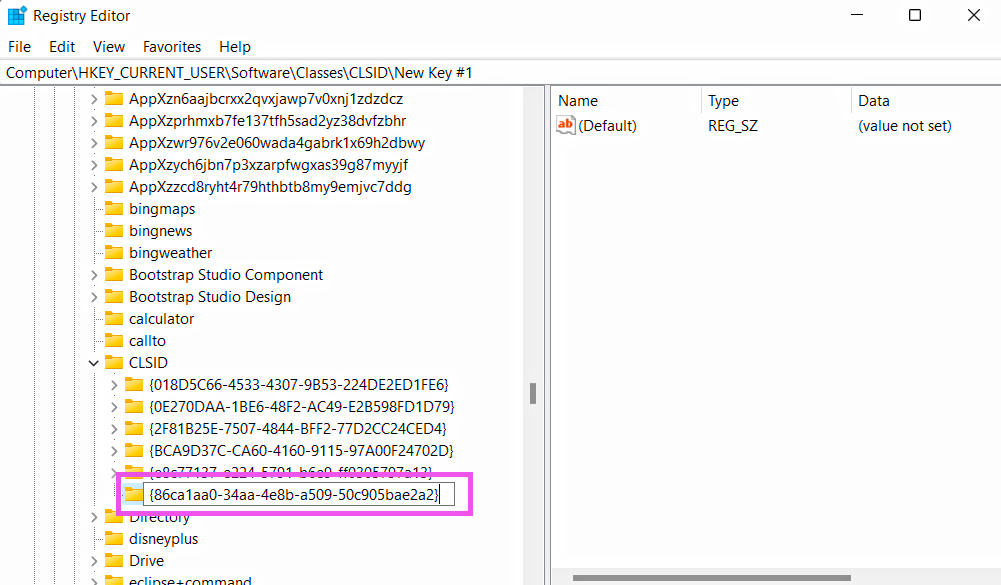The height and width of the screenshot is (585, 1001).
Task: Expand the AppXzzcd8ryht4r79hthbtb8my9emjvc7ddg key
Action: coord(94,187)
